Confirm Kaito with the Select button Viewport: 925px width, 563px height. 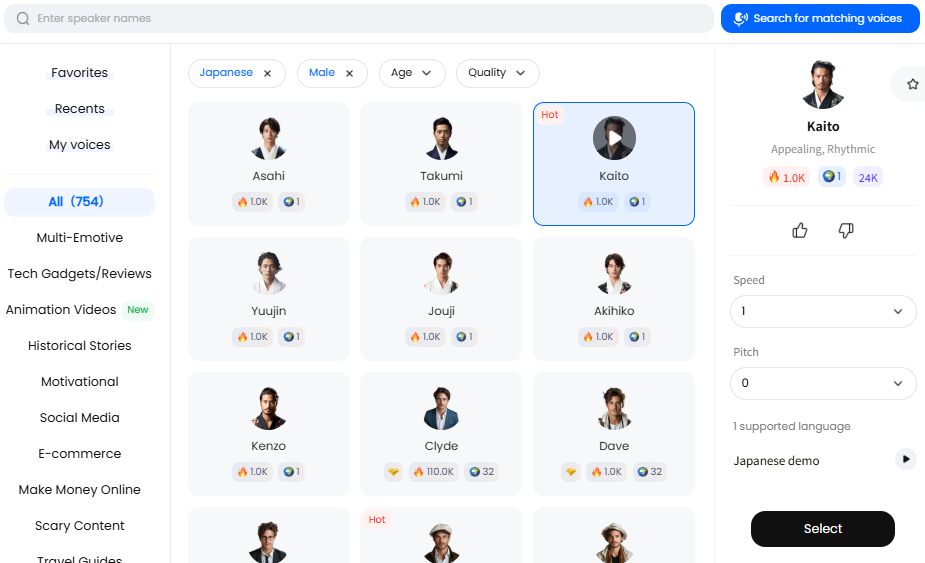pyautogui.click(x=822, y=529)
